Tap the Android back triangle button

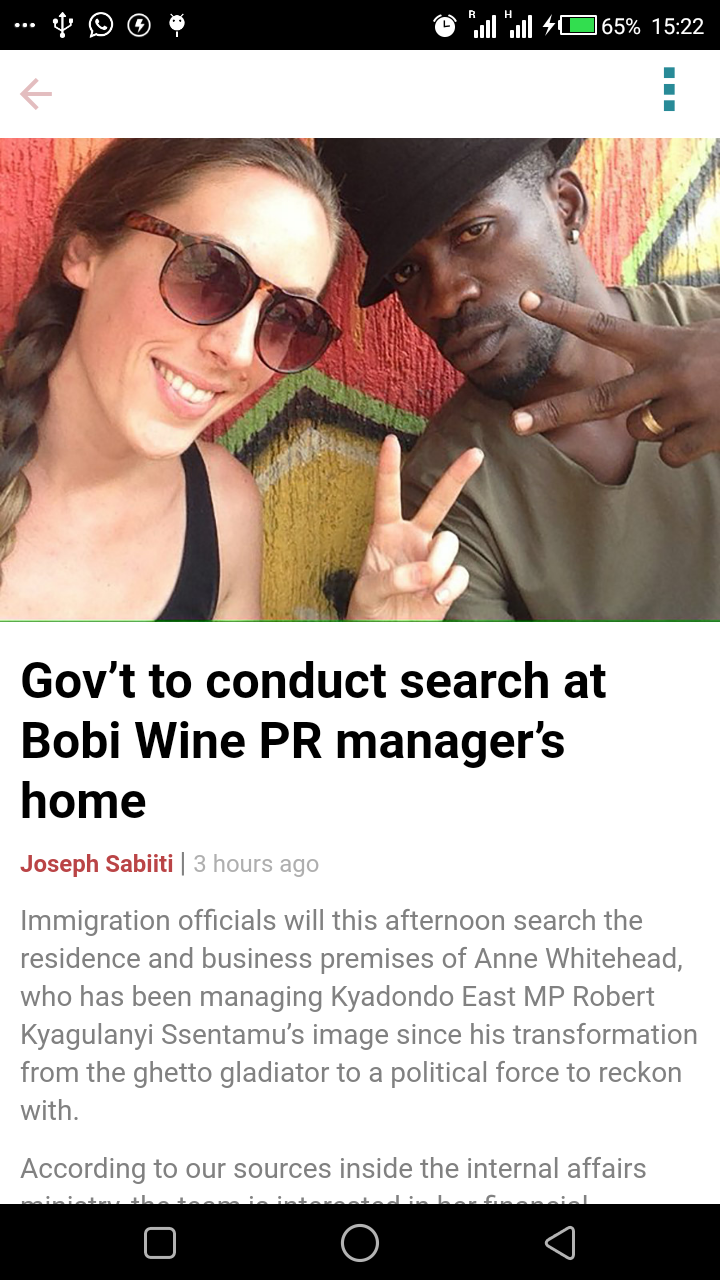(x=560, y=1243)
